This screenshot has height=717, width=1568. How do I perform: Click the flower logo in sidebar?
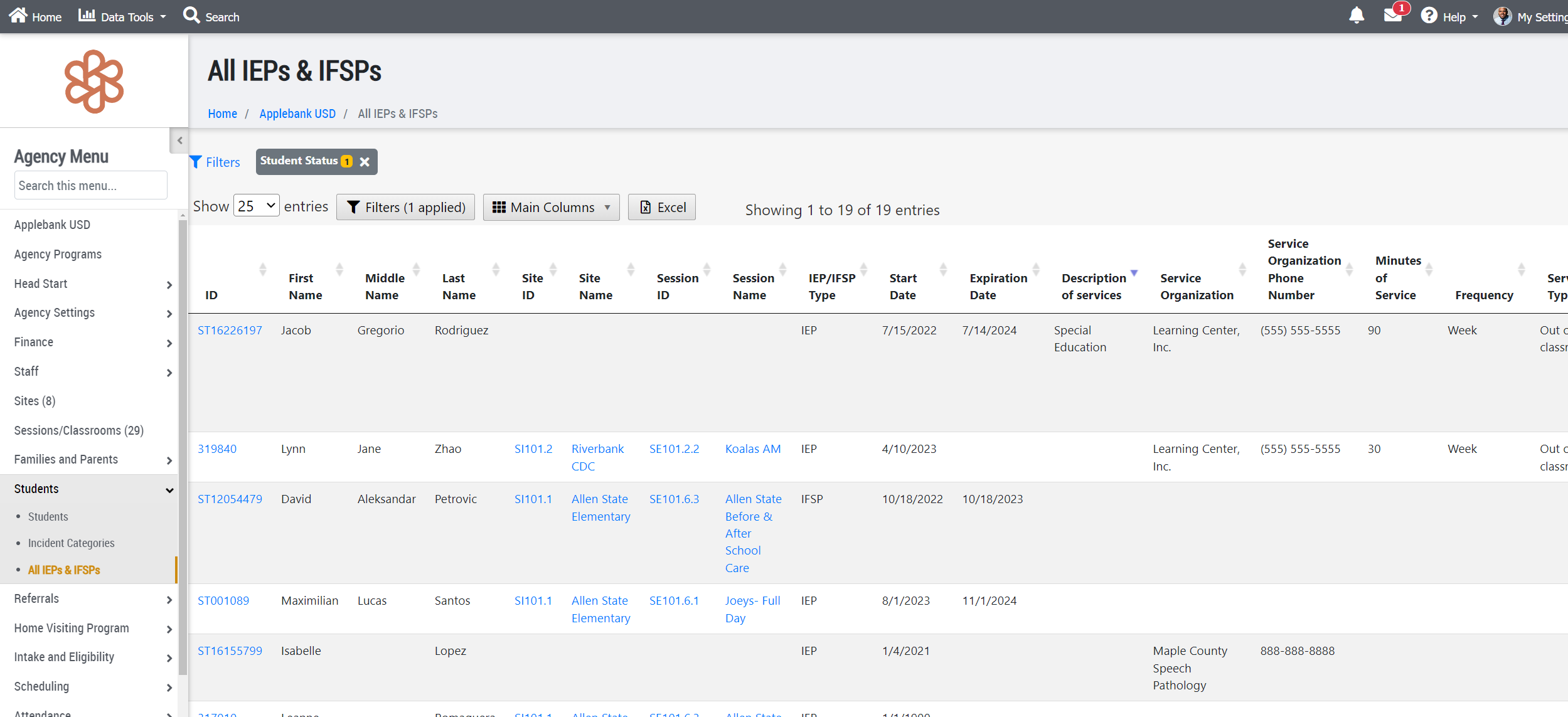tap(94, 82)
